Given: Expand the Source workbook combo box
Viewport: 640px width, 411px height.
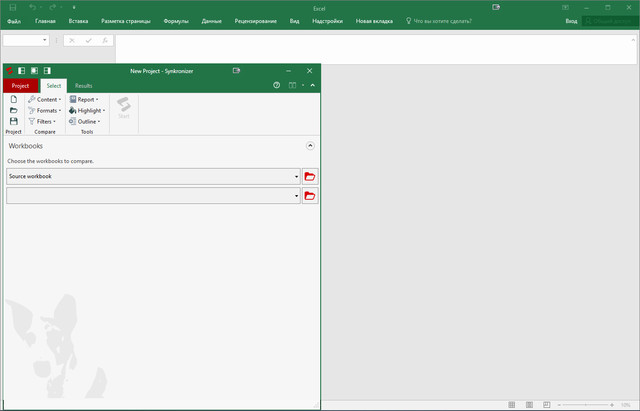Looking at the screenshot, I should (297, 176).
